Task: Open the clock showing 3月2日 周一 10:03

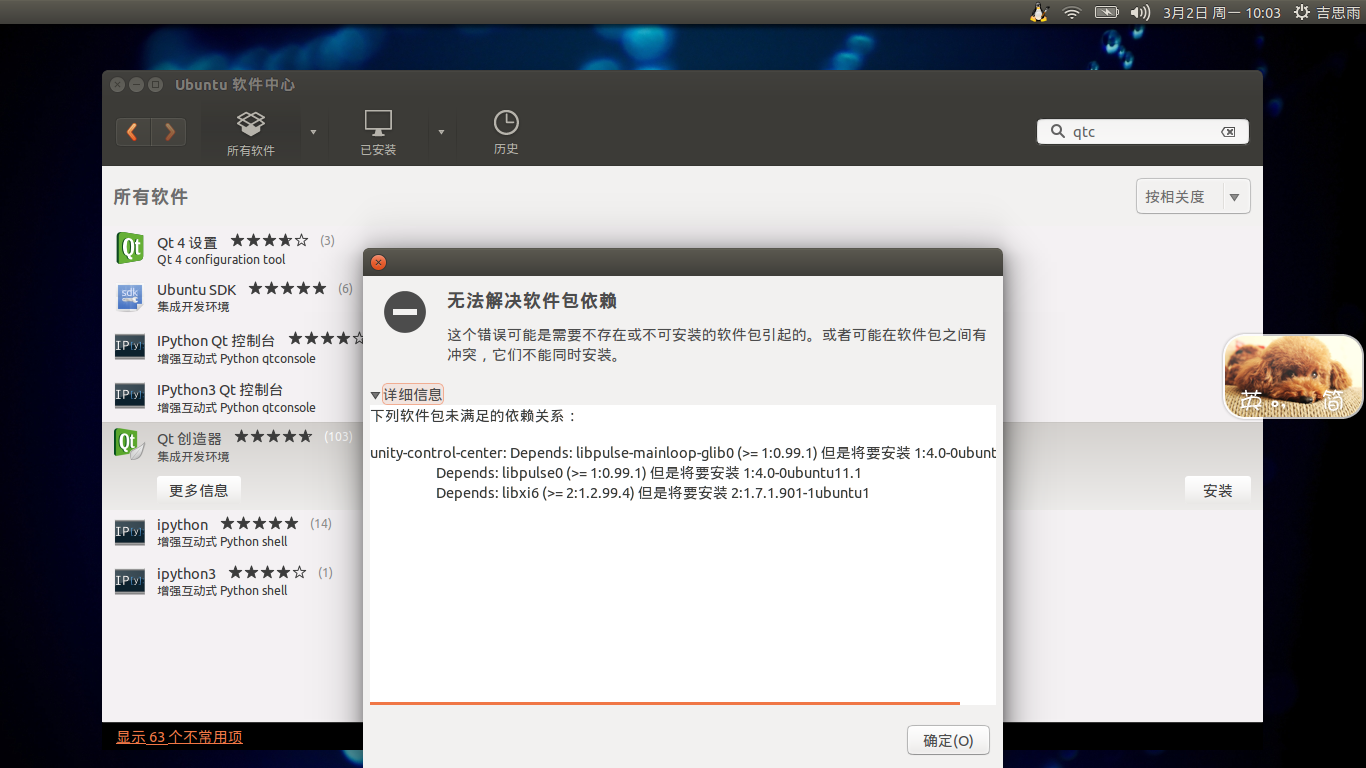Action: pyautogui.click(x=1222, y=13)
